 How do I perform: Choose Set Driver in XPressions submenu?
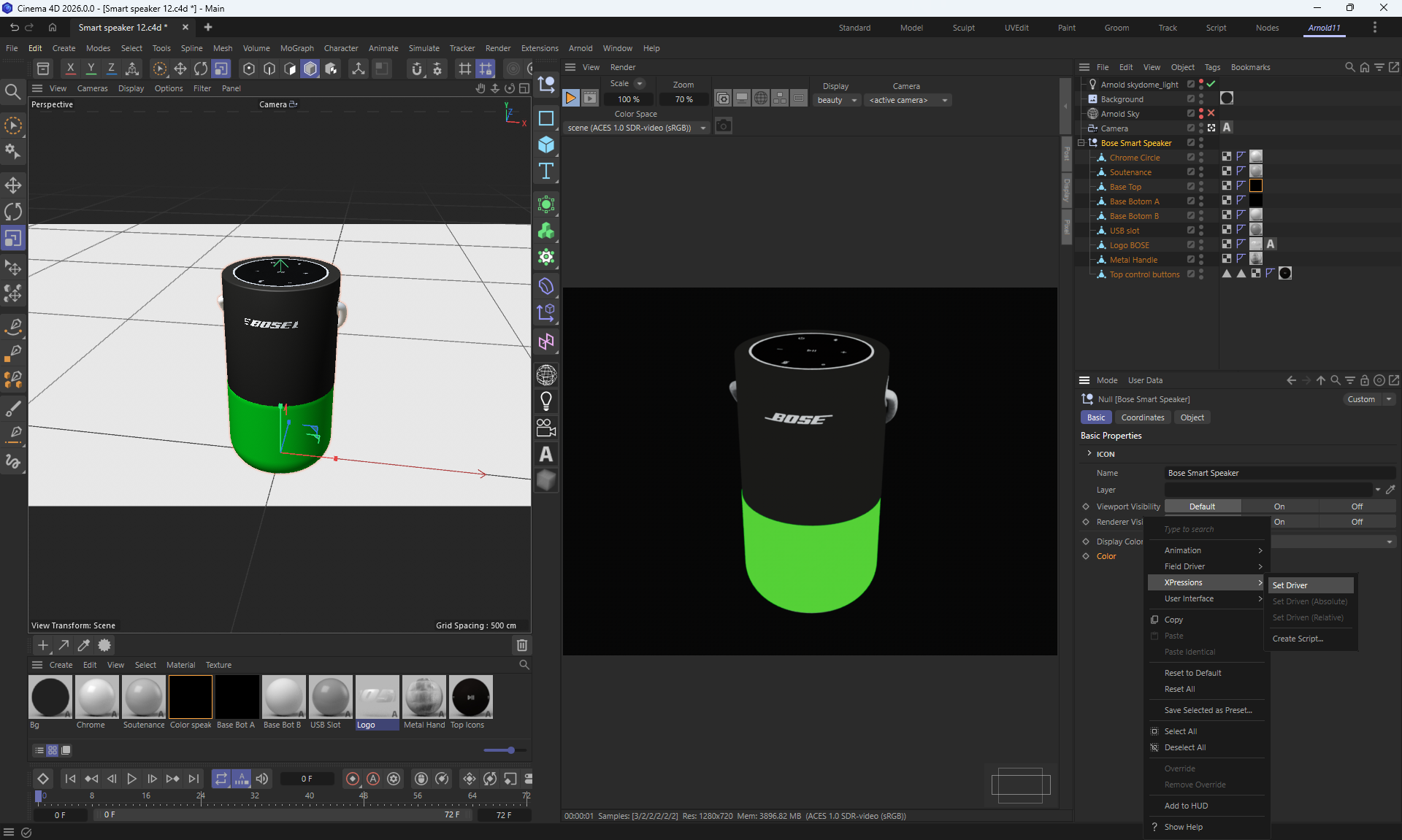(x=1290, y=585)
